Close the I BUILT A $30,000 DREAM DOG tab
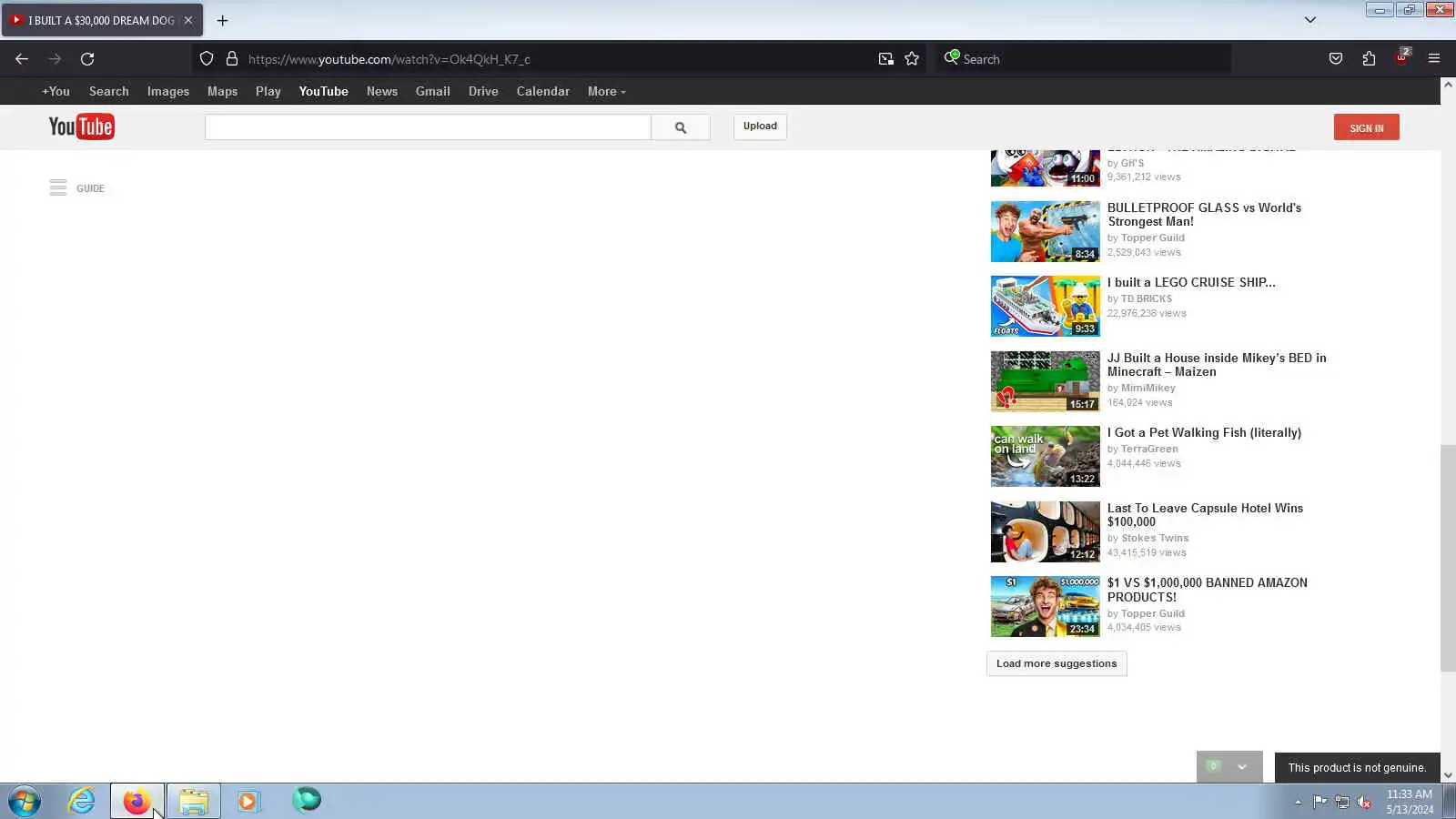 coord(188,20)
